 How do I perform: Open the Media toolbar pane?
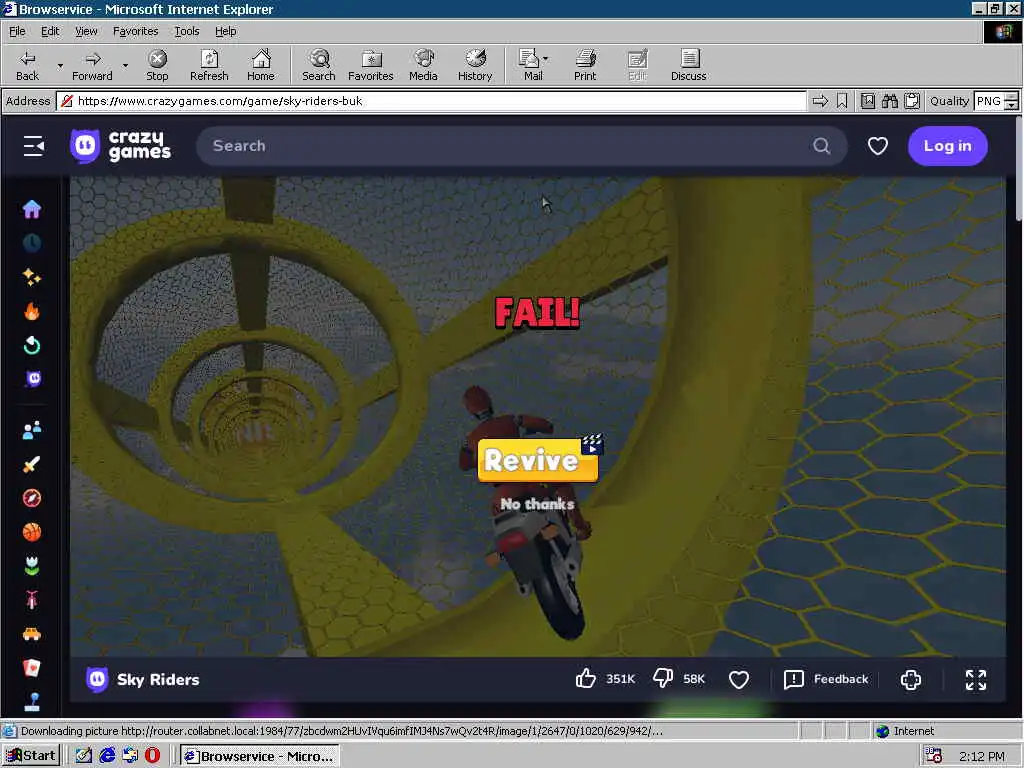pos(423,65)
